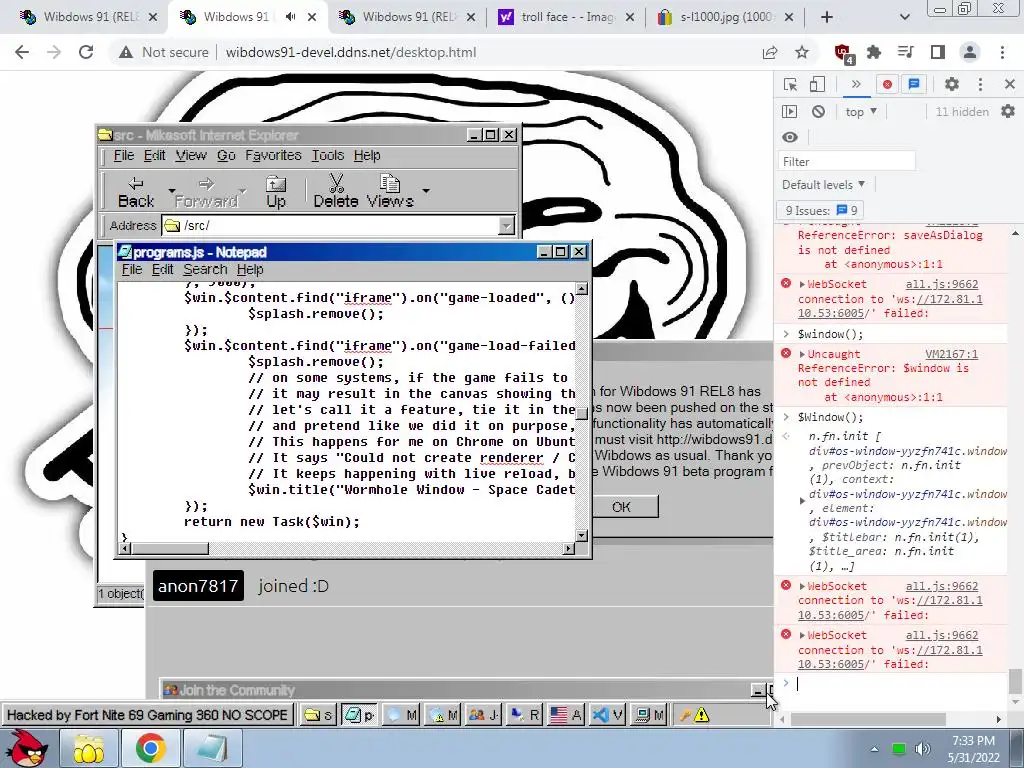Open the Back history dropdown arrow in Explorer
1024x768 pixels.
pyautogui.click(x=172, y=191)
